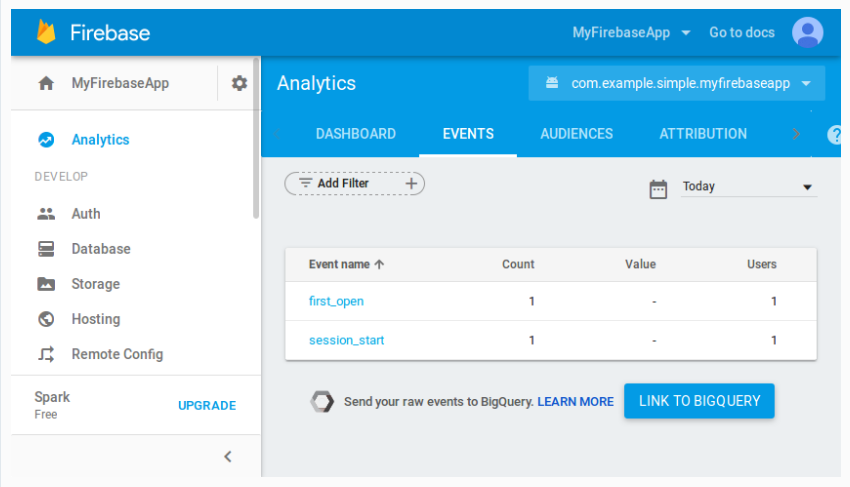The height and width of the screenshot is (487, 850).
Task: Switch to the Dashboard tab
Action: (x=355, y=134)
